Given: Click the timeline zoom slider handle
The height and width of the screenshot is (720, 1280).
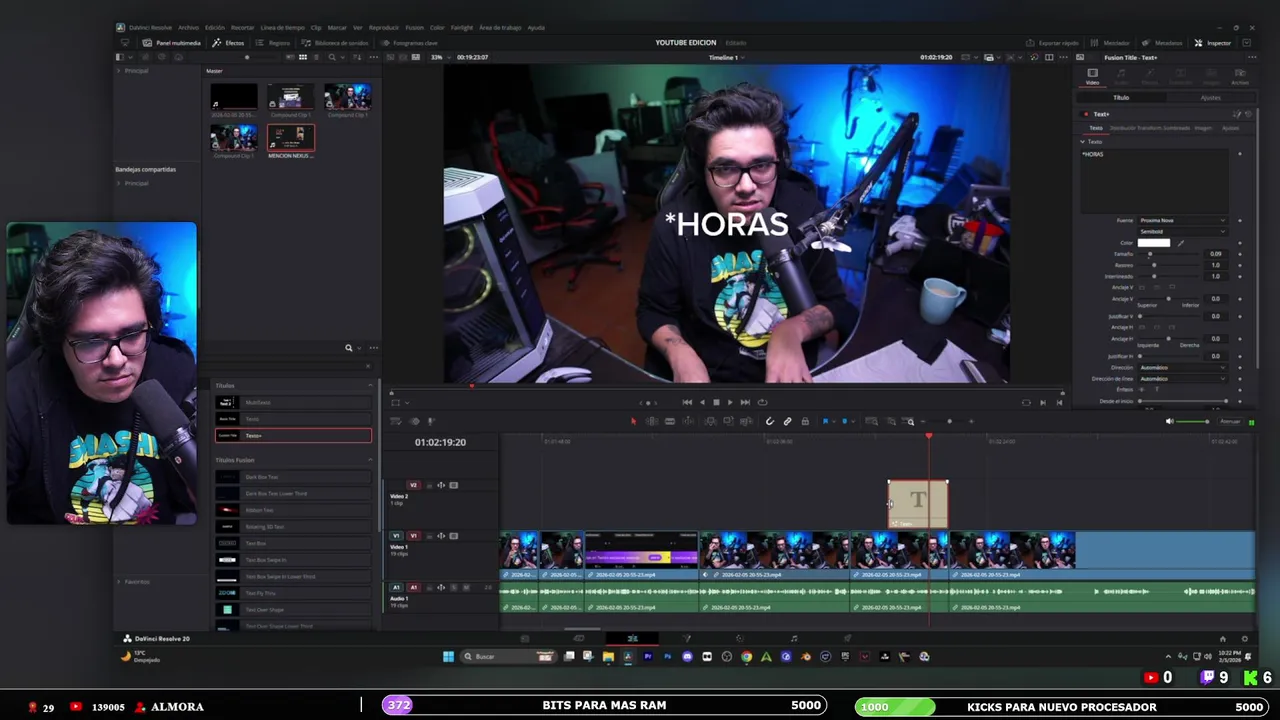Looking at the screenshot, I should tap(950, 421).
